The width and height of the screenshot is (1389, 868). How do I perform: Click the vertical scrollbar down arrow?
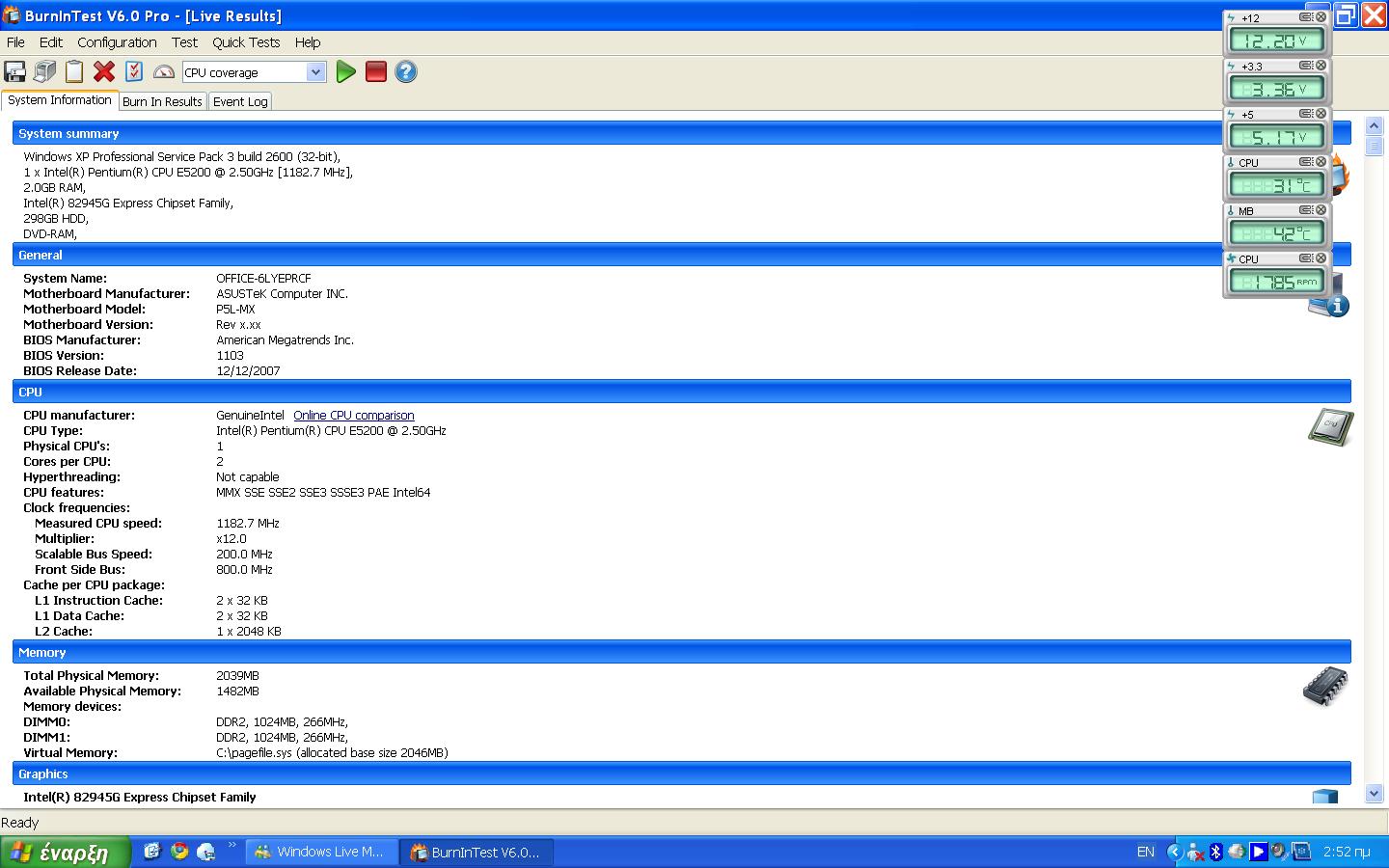(x=1375, y=794)
